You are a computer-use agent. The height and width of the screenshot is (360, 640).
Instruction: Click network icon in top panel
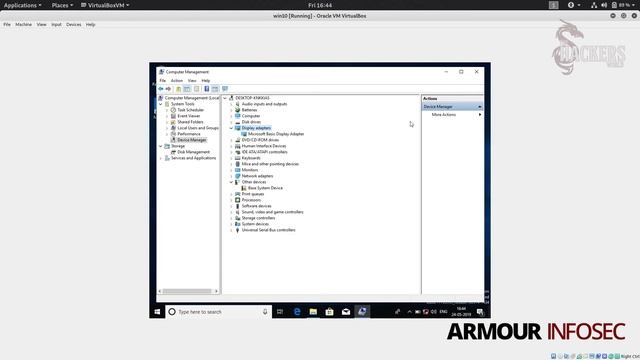(x=594, y=5)
